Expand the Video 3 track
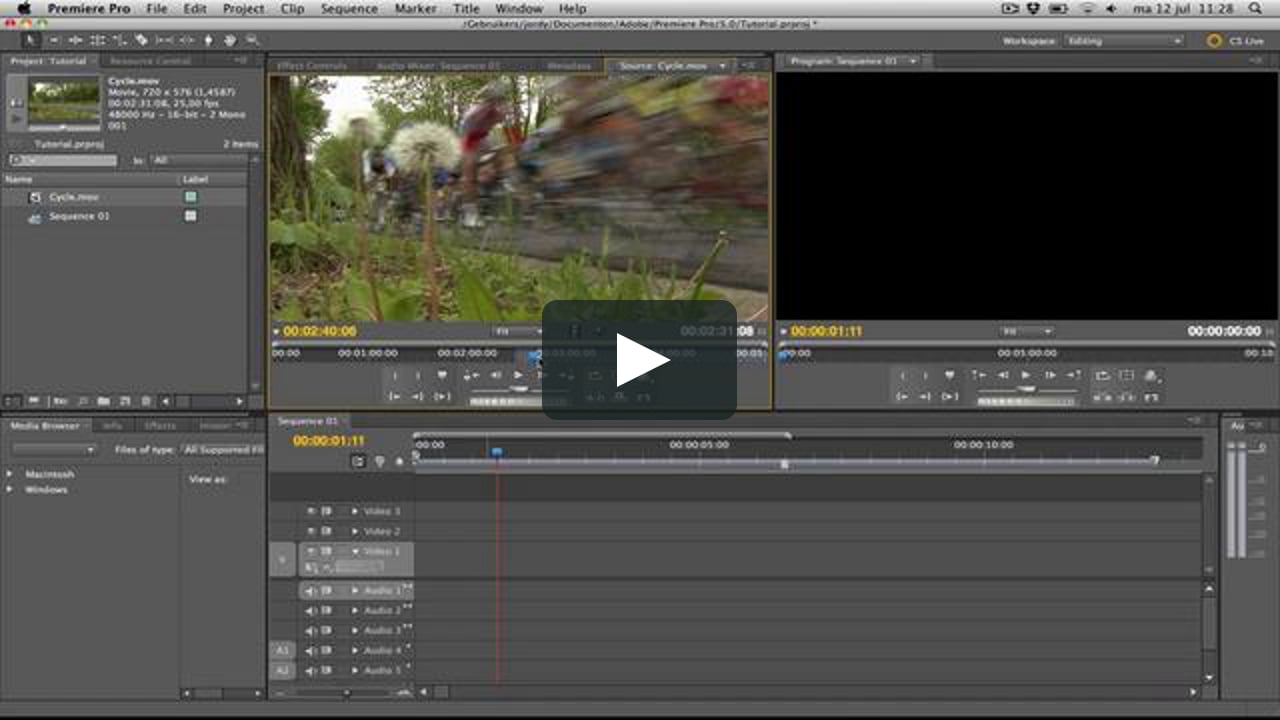The height and width of the screenshot is (720, 1280). coord(354,511)
